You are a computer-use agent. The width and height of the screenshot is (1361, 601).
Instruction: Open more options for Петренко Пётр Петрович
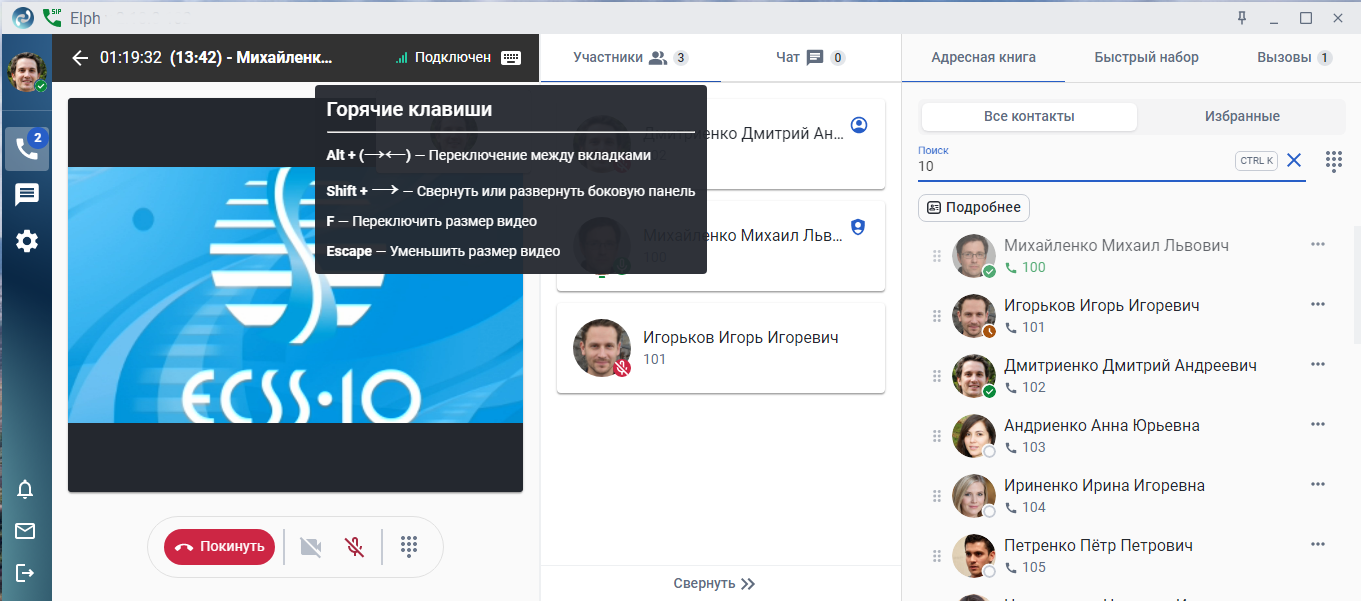click(x=1318, y=545)
